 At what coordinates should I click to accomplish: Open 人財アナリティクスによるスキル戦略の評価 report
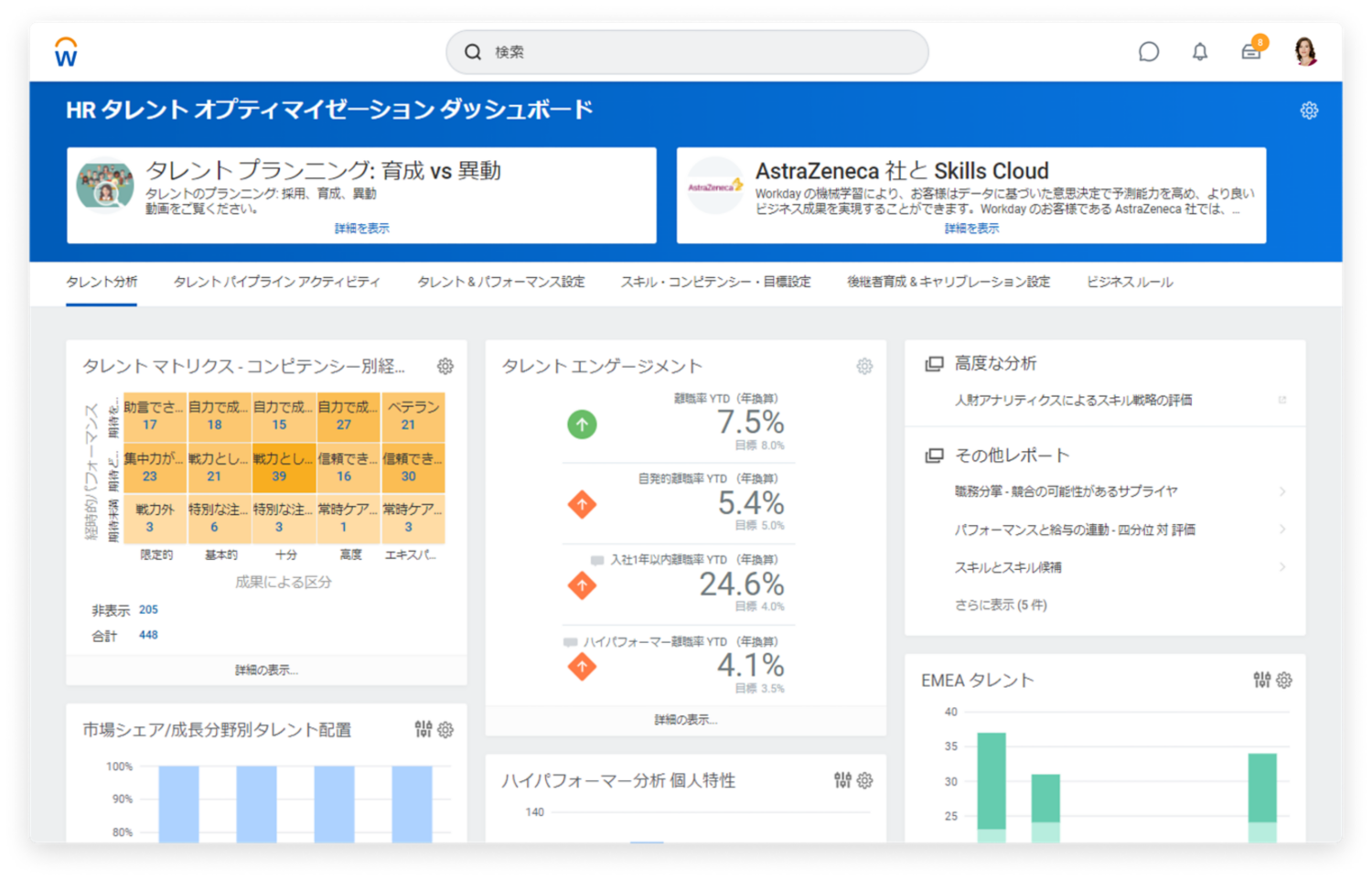pyautogui.click(x=1074, y=400)
